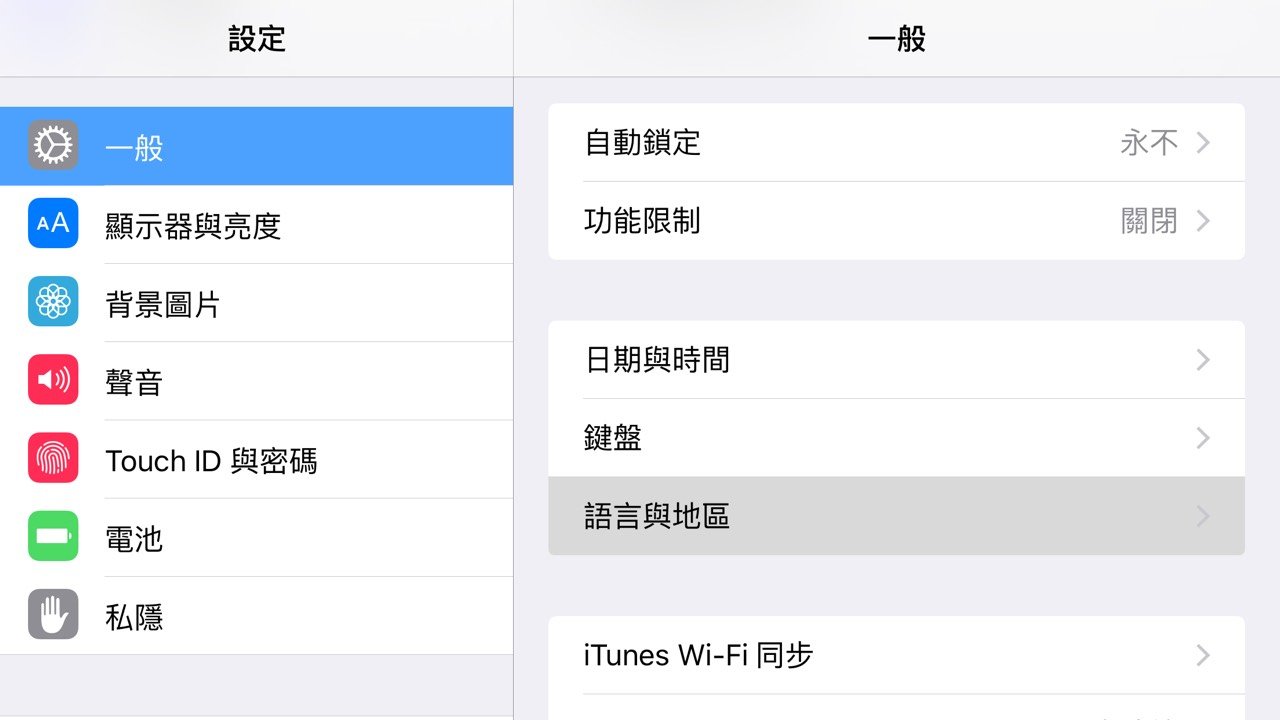Expand the 功能限制 row chevron
The height and width of the screenshot is (720, 1280).
(x=1203, y=221)
